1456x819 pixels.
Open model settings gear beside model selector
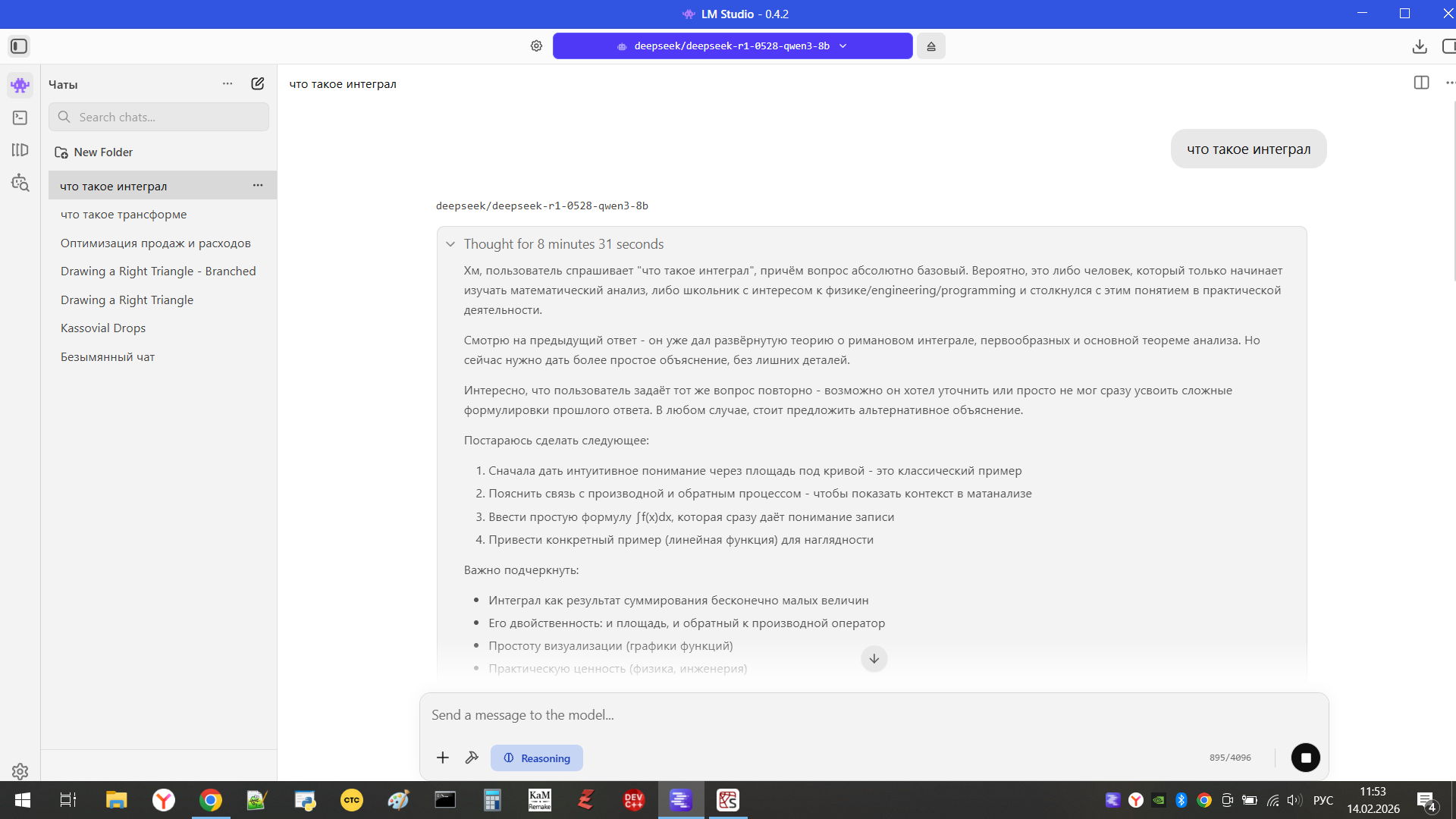pyautogui.click(x=536, y=46)
